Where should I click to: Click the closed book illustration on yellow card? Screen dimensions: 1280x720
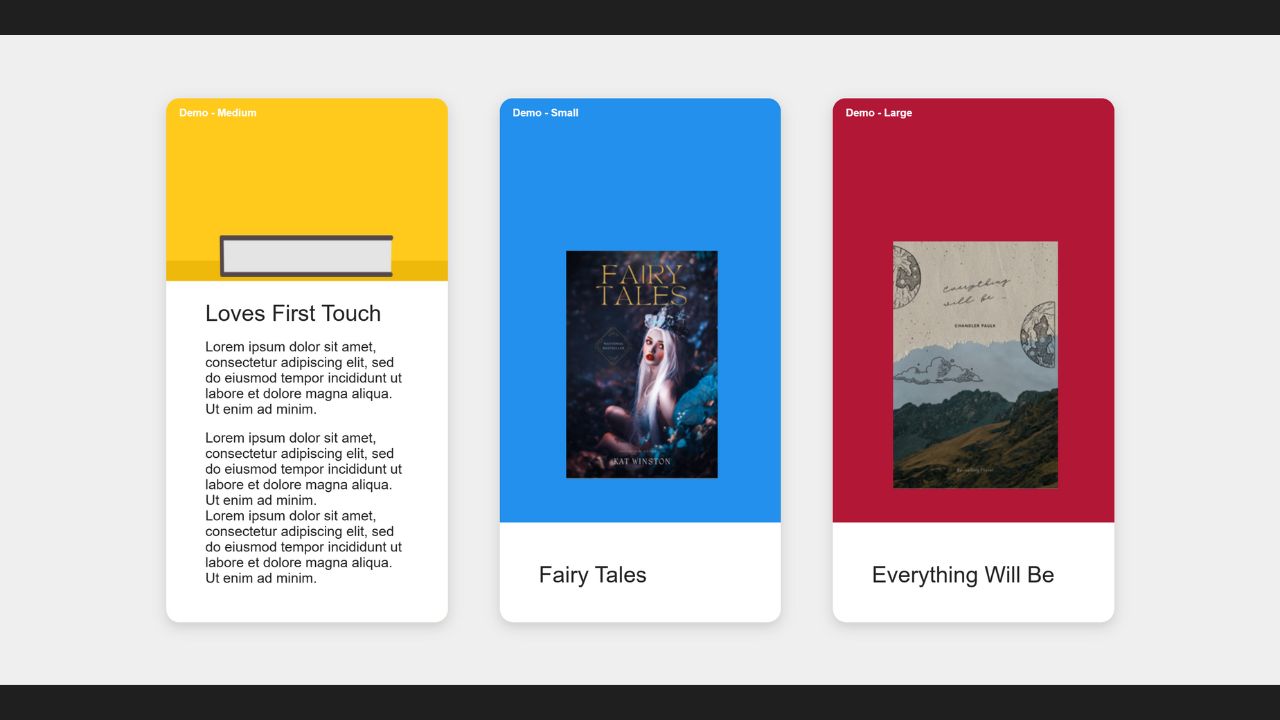[x=306, y=256]
